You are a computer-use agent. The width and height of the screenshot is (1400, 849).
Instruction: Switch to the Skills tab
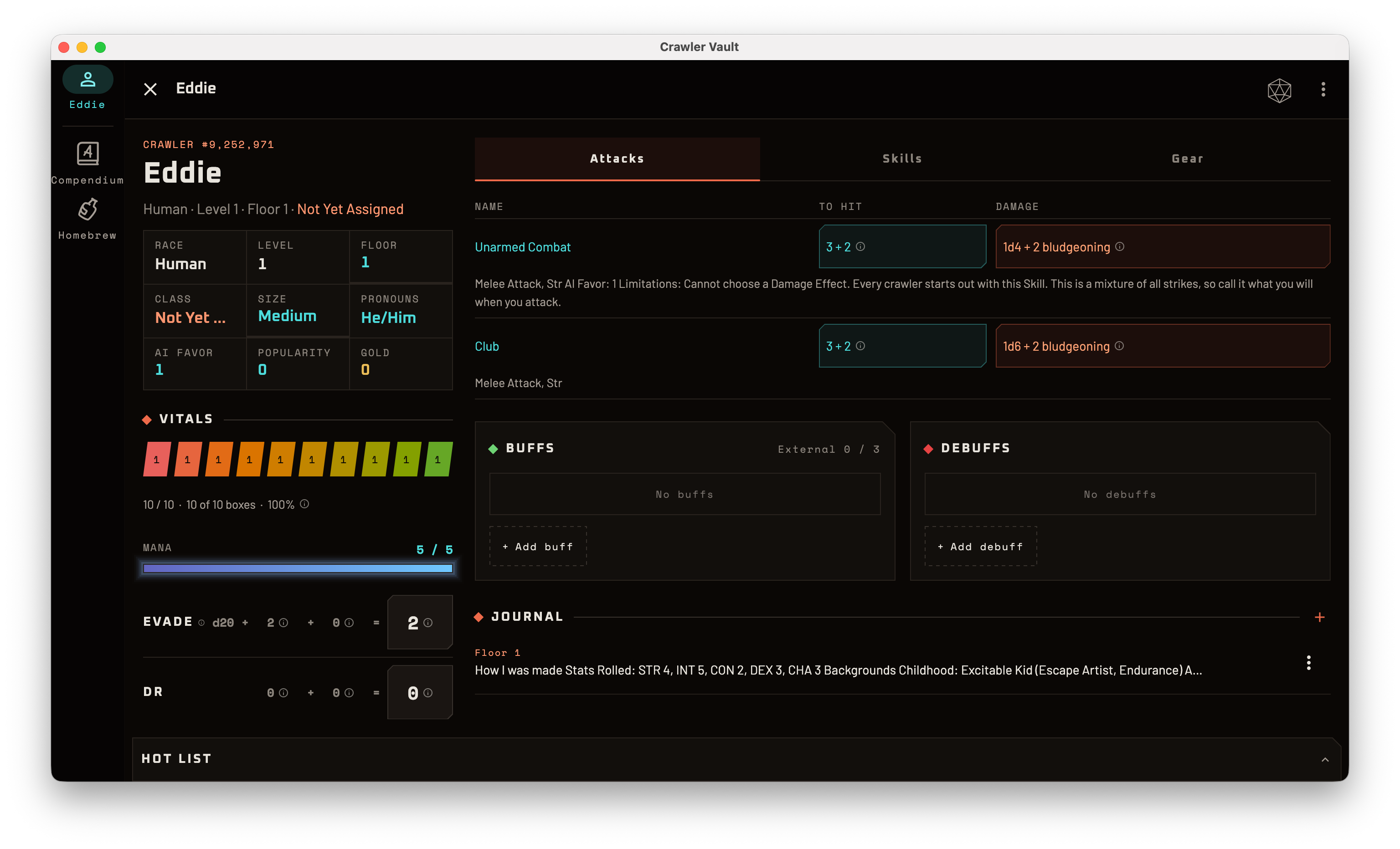pos(902,159)
